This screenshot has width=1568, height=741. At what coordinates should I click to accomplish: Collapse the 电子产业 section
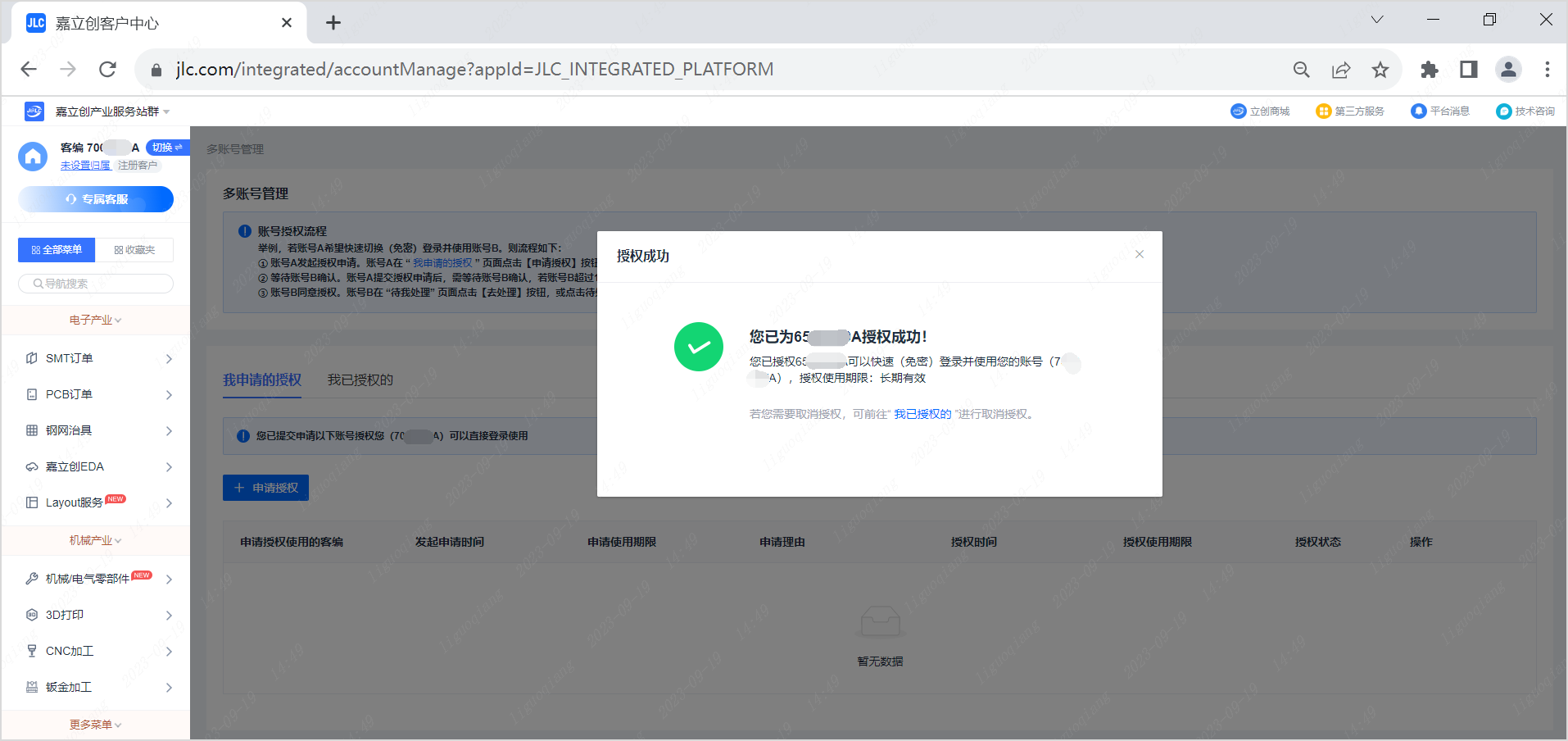95,320
